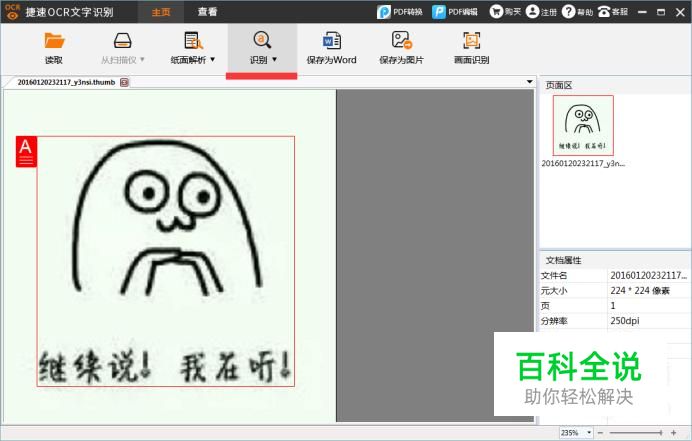Image resolution: width=692 pixels, height=441 pixels.
Task: Switch to the 查看 tab
Action: pos(207,12)
